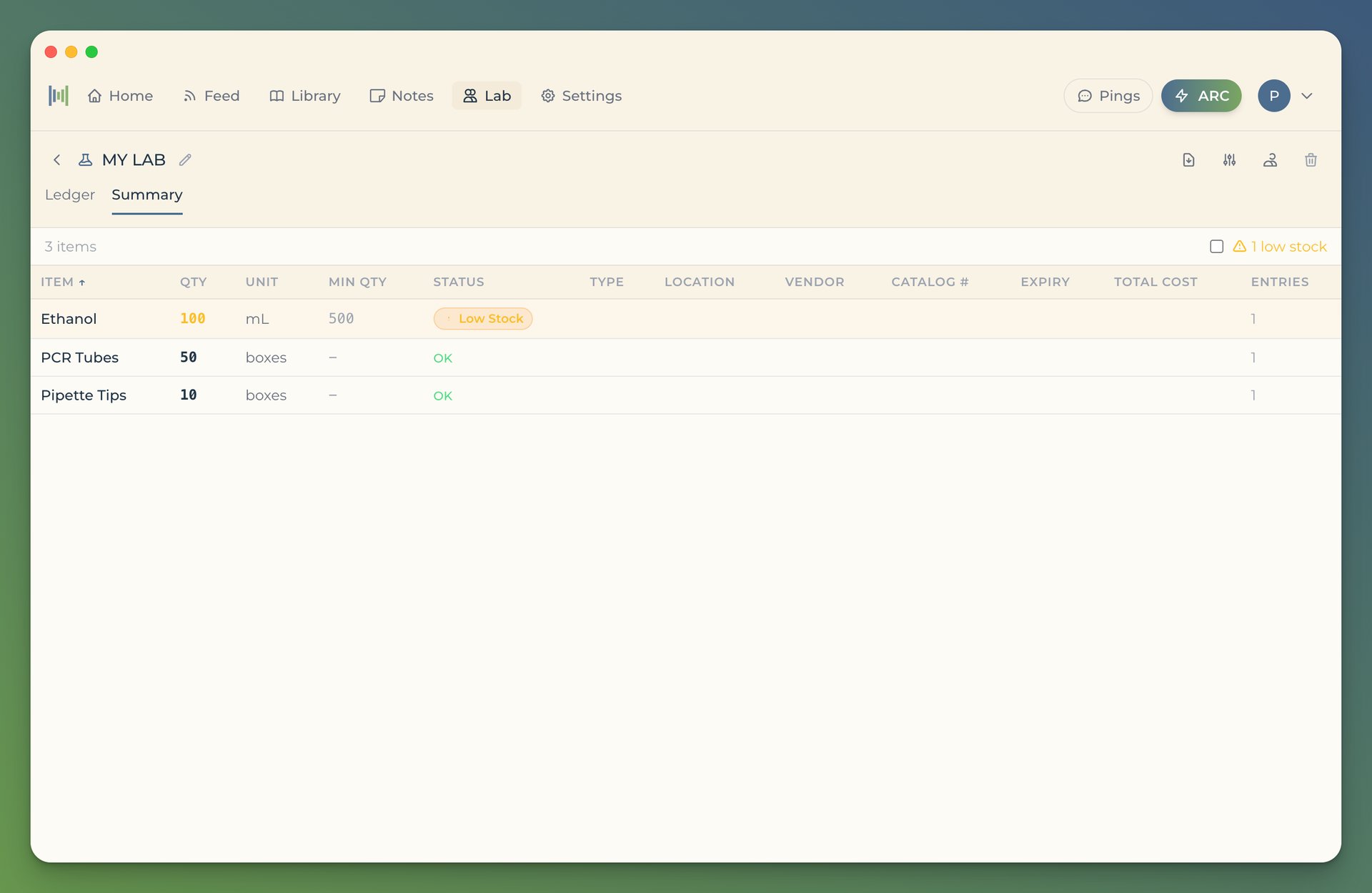Click the trash delete lab icon

(1311, 160)
